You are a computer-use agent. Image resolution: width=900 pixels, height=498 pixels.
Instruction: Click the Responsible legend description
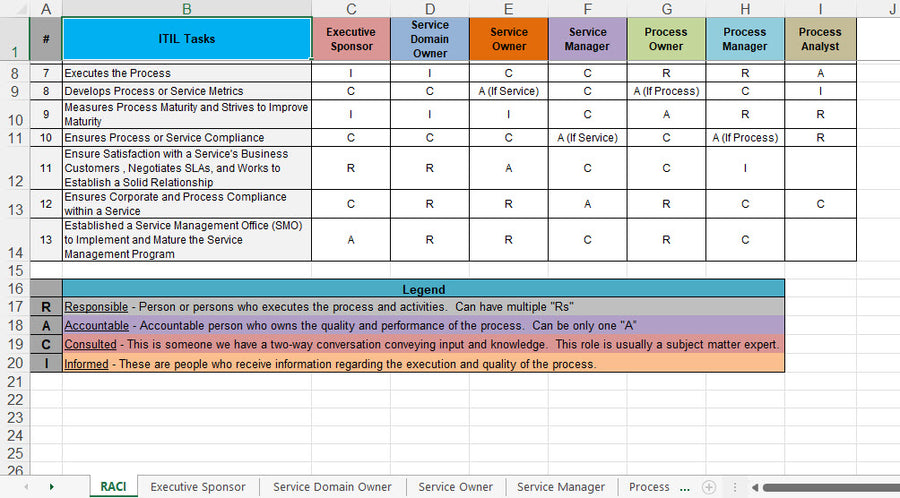coord(423,307)
